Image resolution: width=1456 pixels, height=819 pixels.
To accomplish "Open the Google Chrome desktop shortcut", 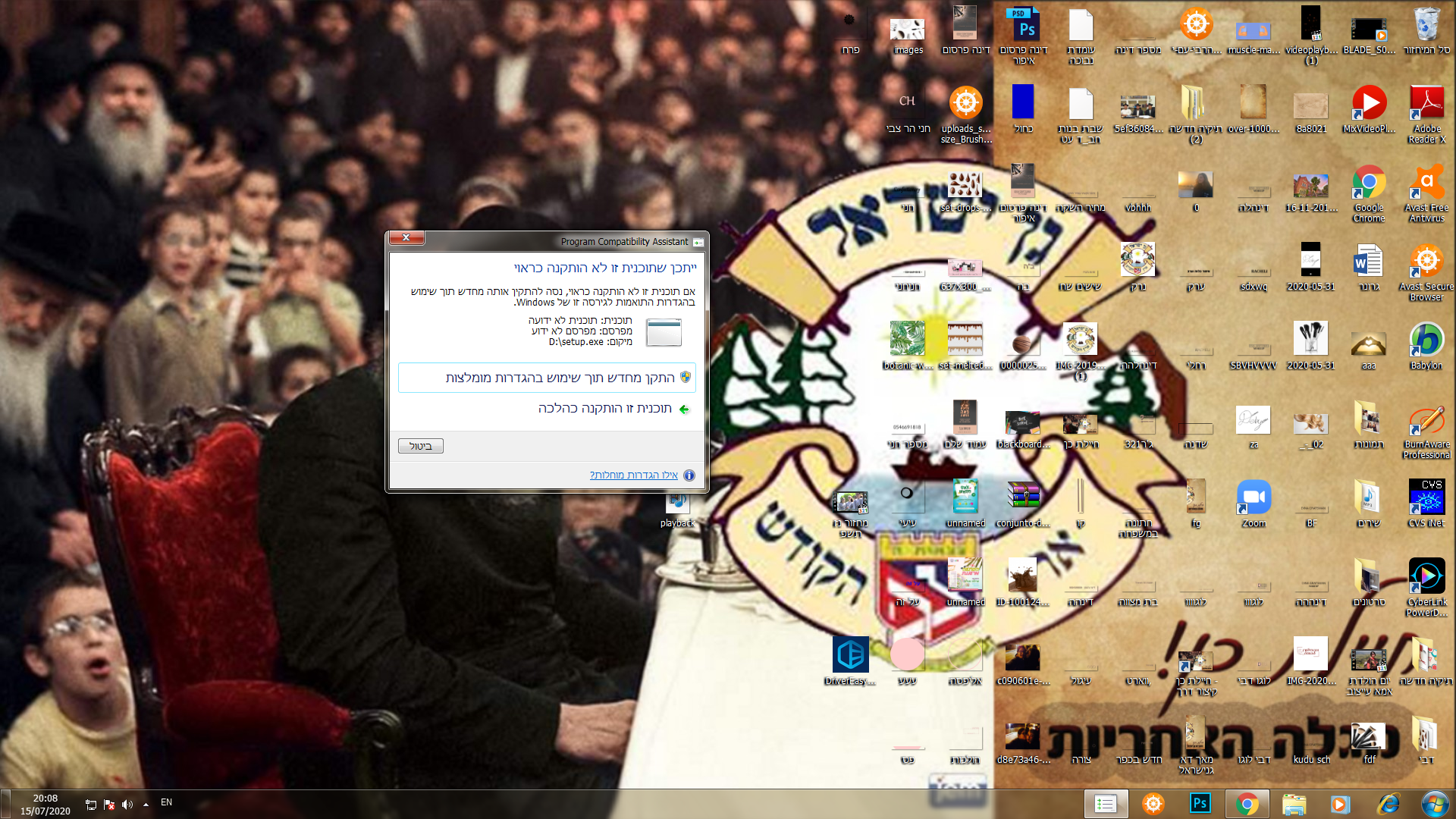I will coord(1369,193).
